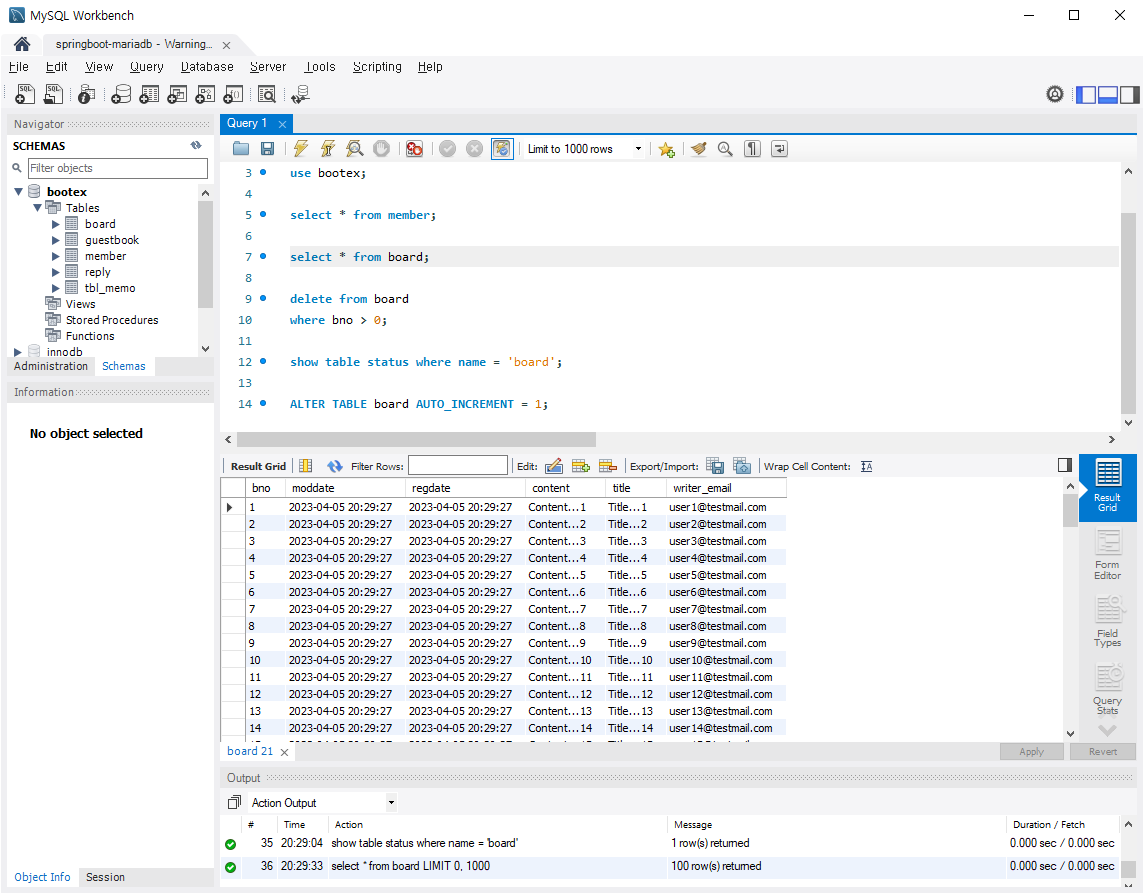The width and height of the screenshot is (1144, 894).
Task: Expand the reply table node
Action: click(55, 272)
